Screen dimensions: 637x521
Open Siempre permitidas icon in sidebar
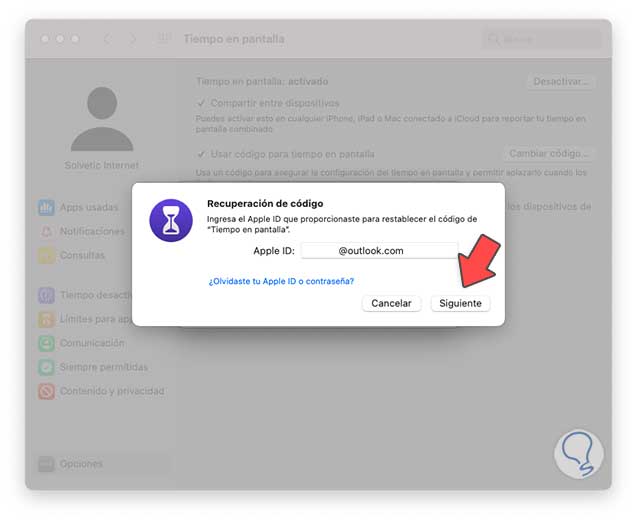pos(46,367)
